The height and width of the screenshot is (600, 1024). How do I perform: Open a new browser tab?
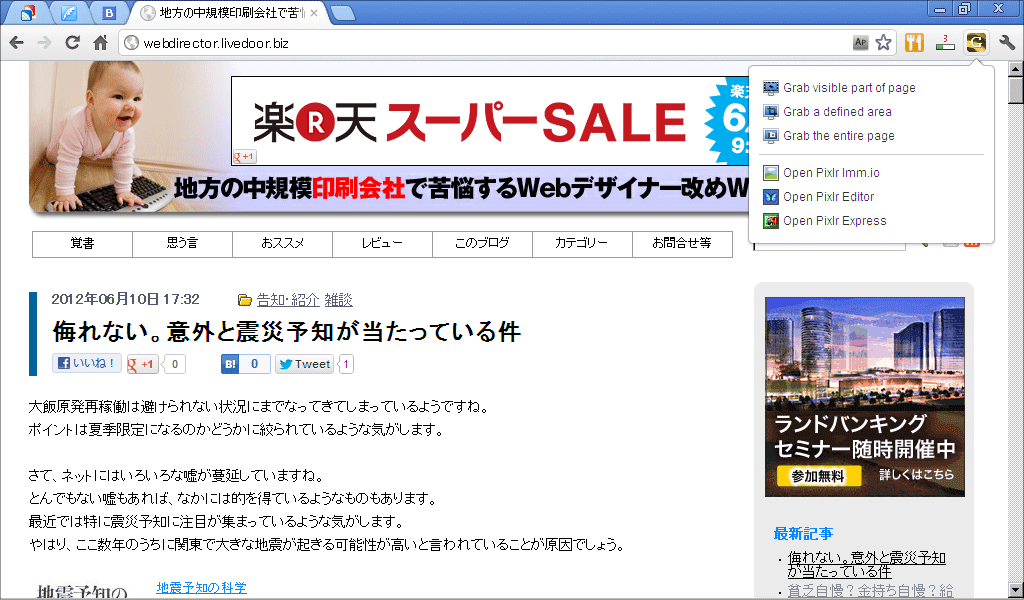pyautogui.click(x=343, y=12)
